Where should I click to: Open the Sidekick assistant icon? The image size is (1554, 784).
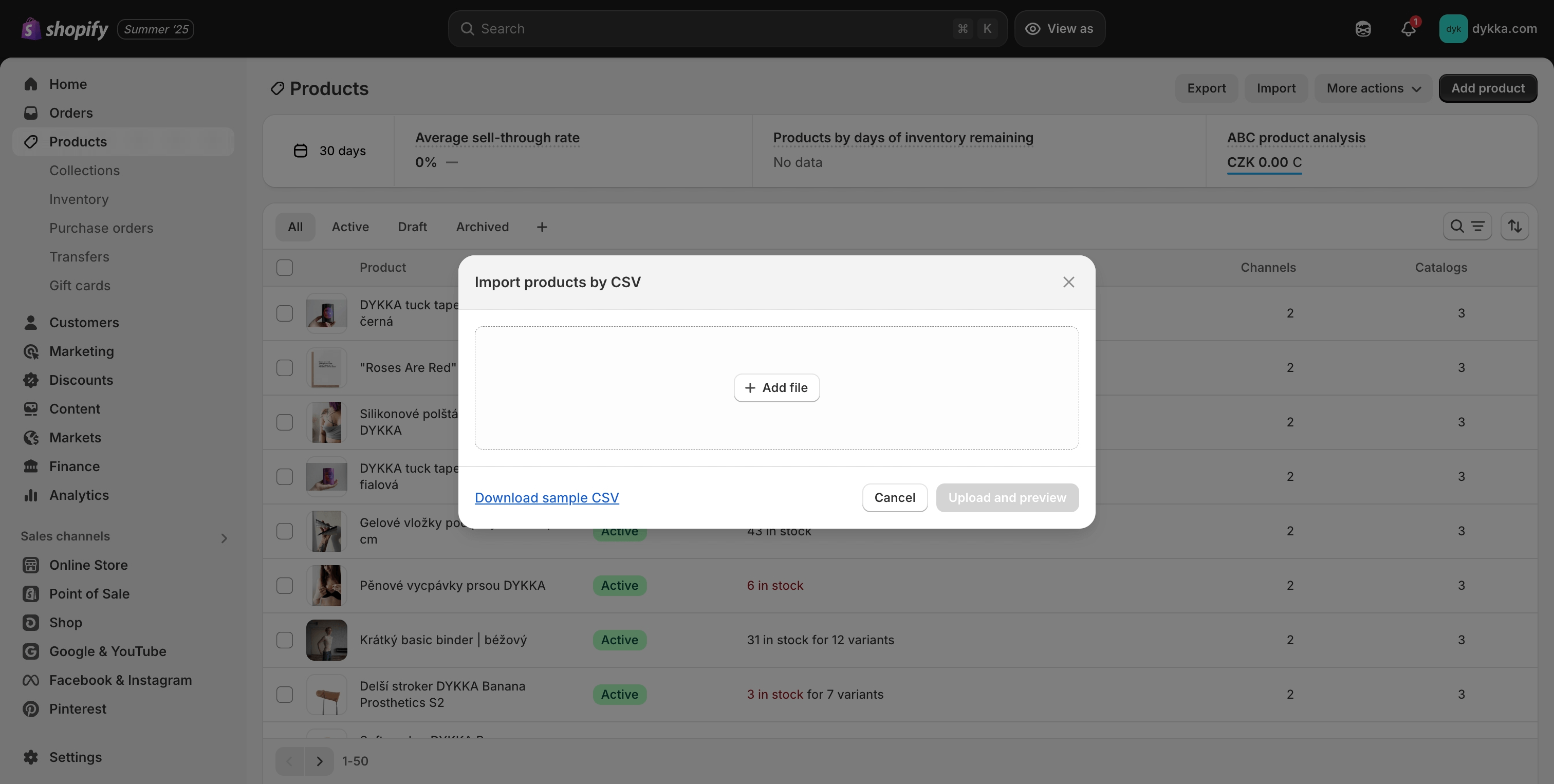(x=1363, y=29)
